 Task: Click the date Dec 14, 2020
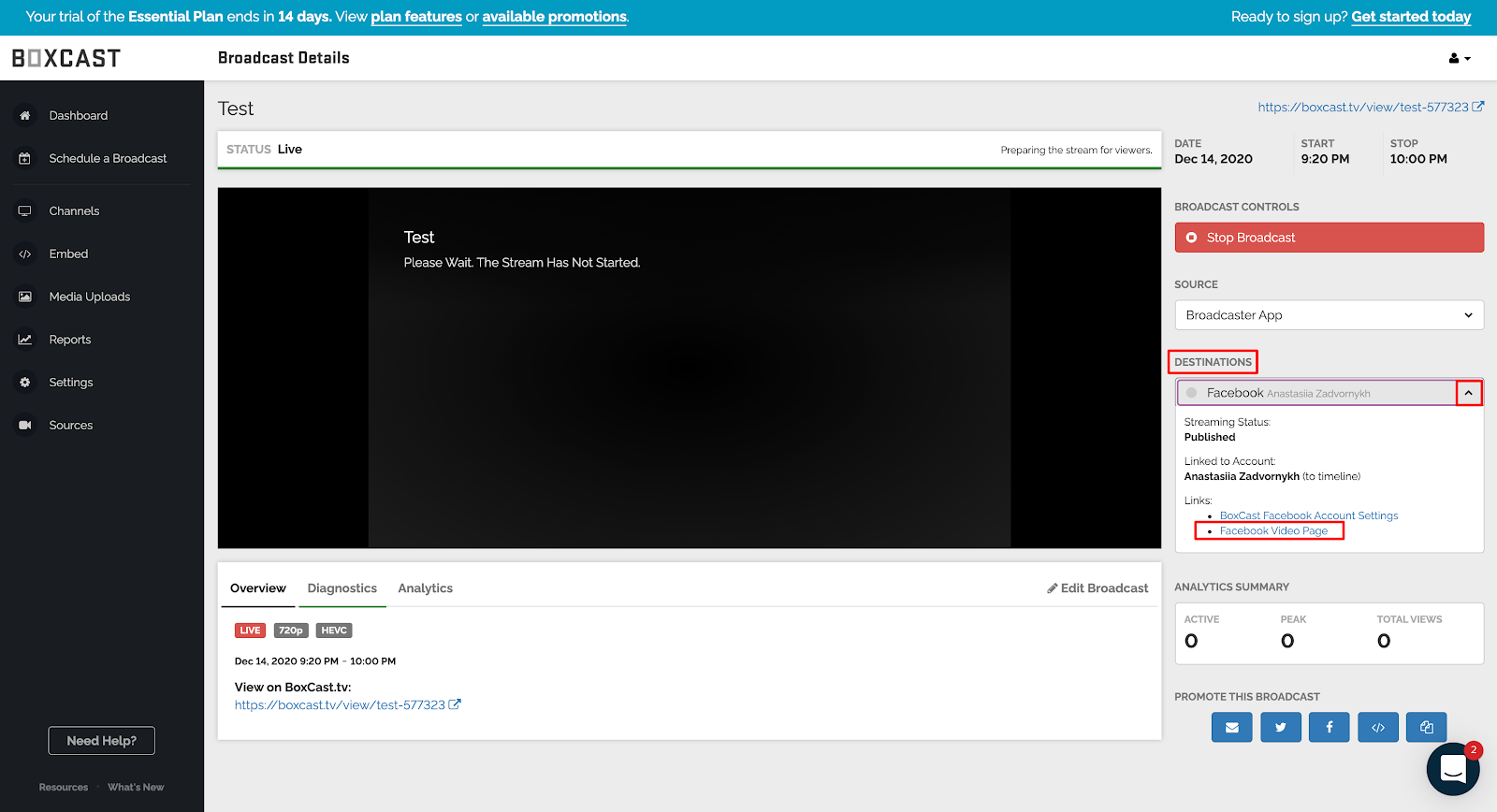tap(1214, 159)
